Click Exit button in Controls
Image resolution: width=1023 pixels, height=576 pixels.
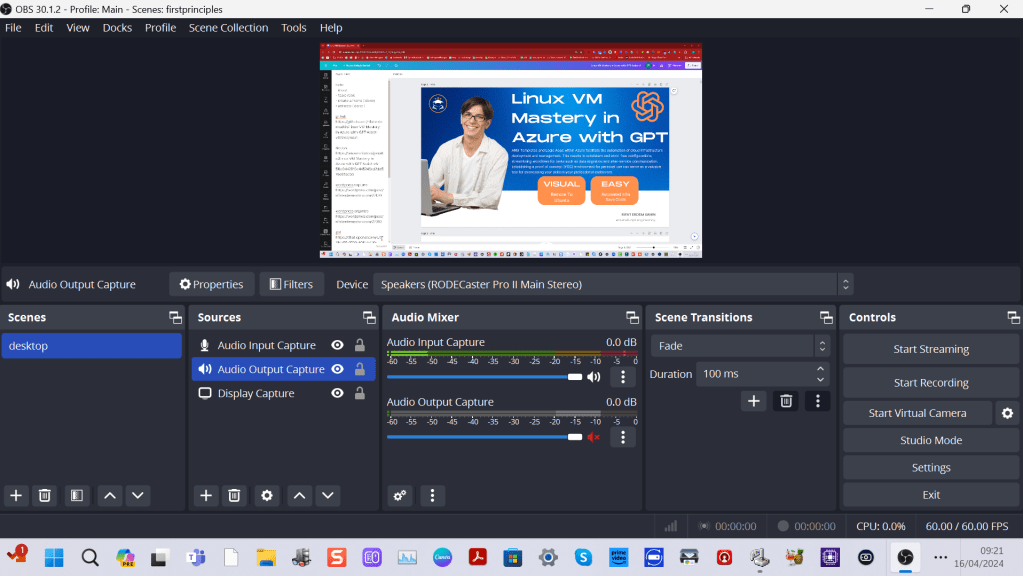(x=931, y=495)
